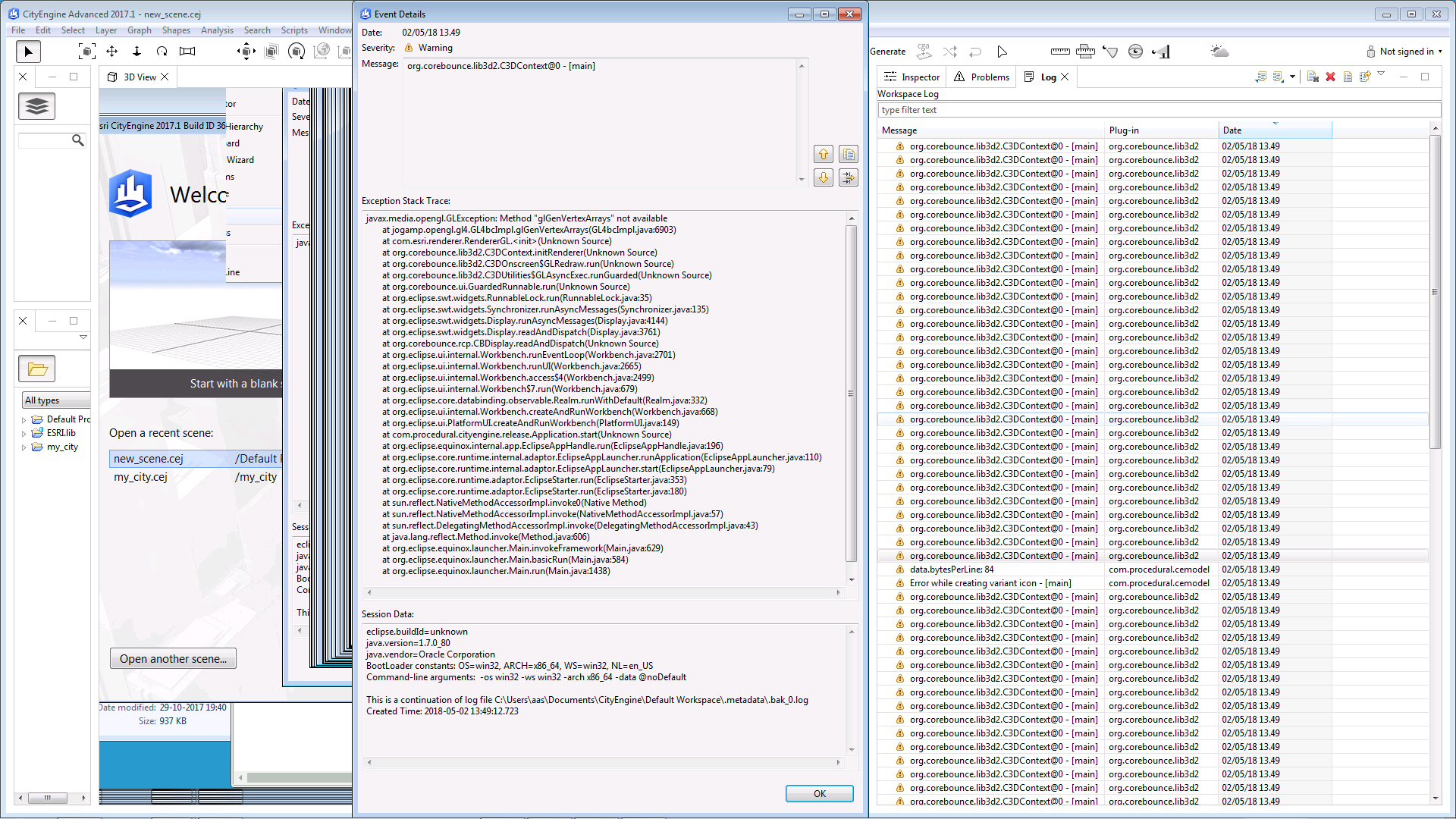Click the Generate toolbar button

point(888,52)
